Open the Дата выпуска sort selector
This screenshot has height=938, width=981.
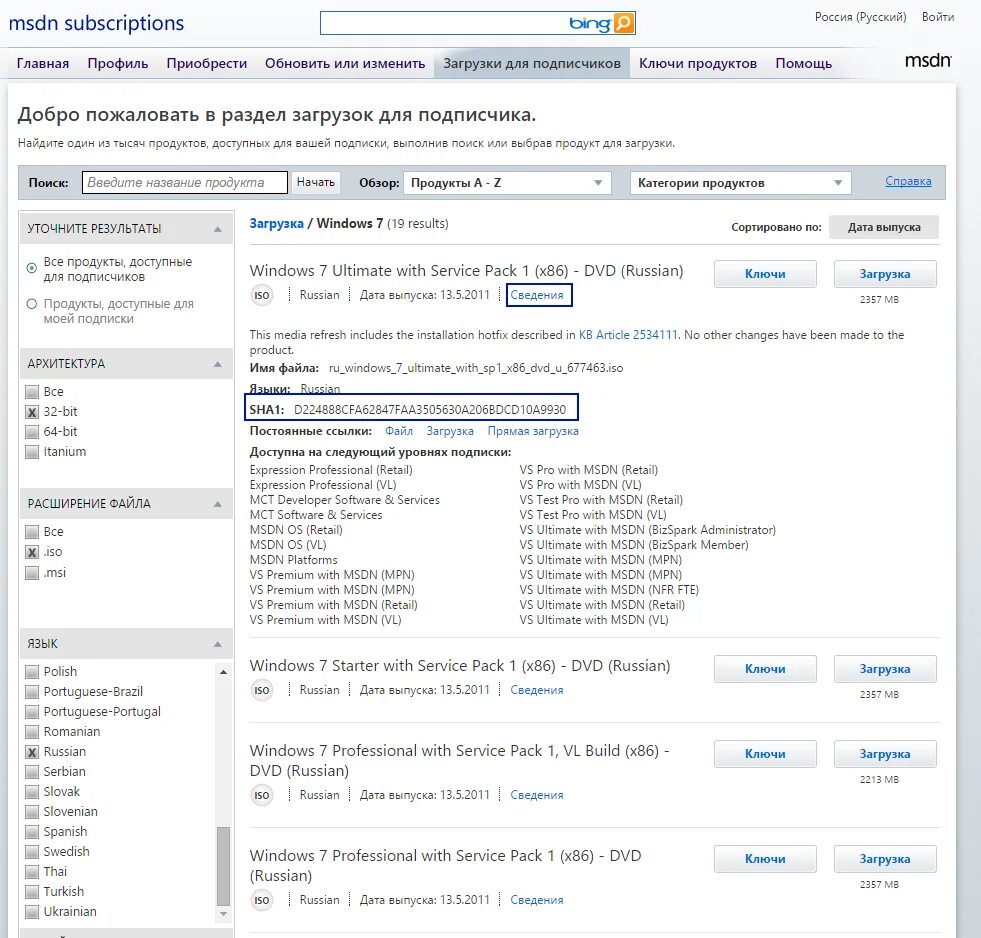point(883,227)
